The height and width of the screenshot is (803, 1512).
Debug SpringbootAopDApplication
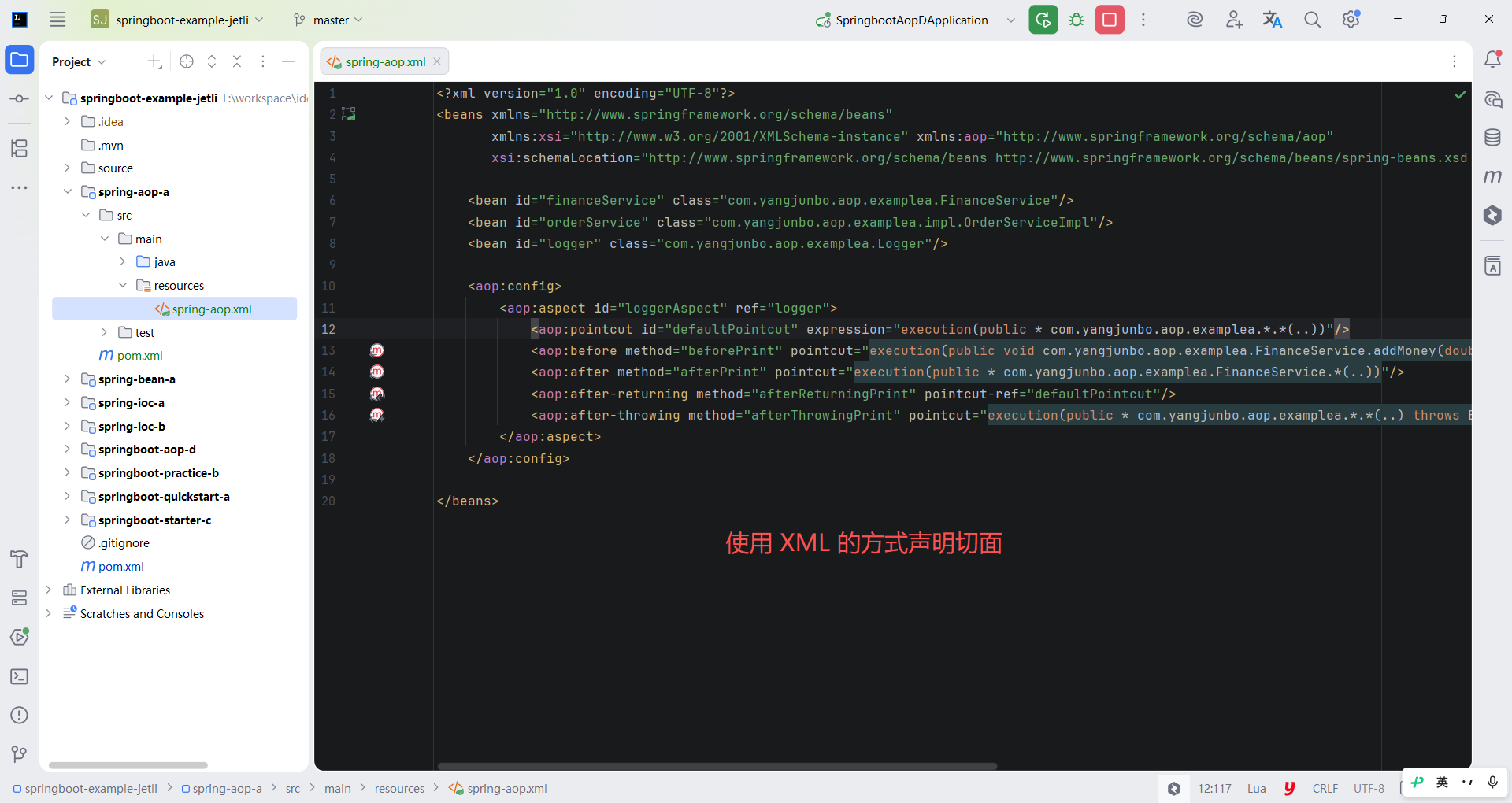1077,20
